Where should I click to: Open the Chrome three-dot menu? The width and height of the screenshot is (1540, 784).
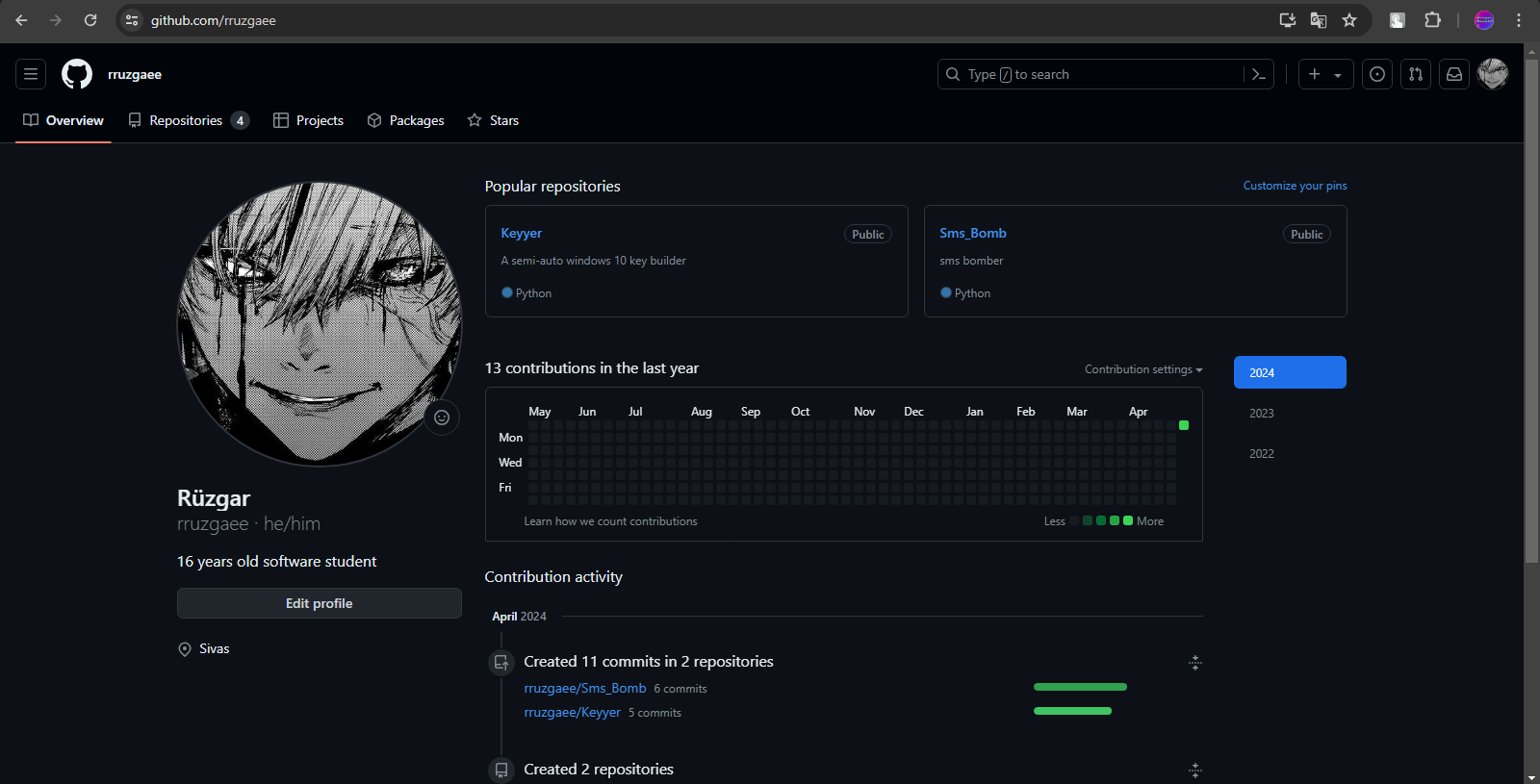pyautogui.click(x=1519, y=20)
